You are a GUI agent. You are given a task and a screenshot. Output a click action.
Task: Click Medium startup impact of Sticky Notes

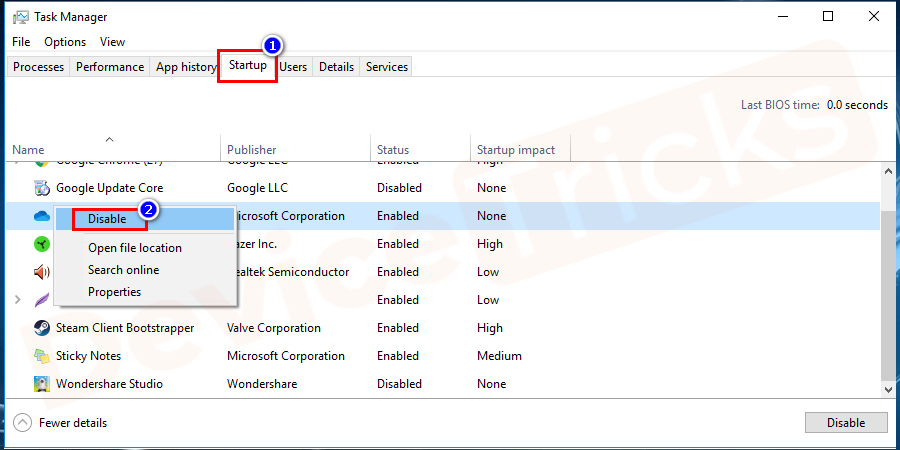[499, 356]
